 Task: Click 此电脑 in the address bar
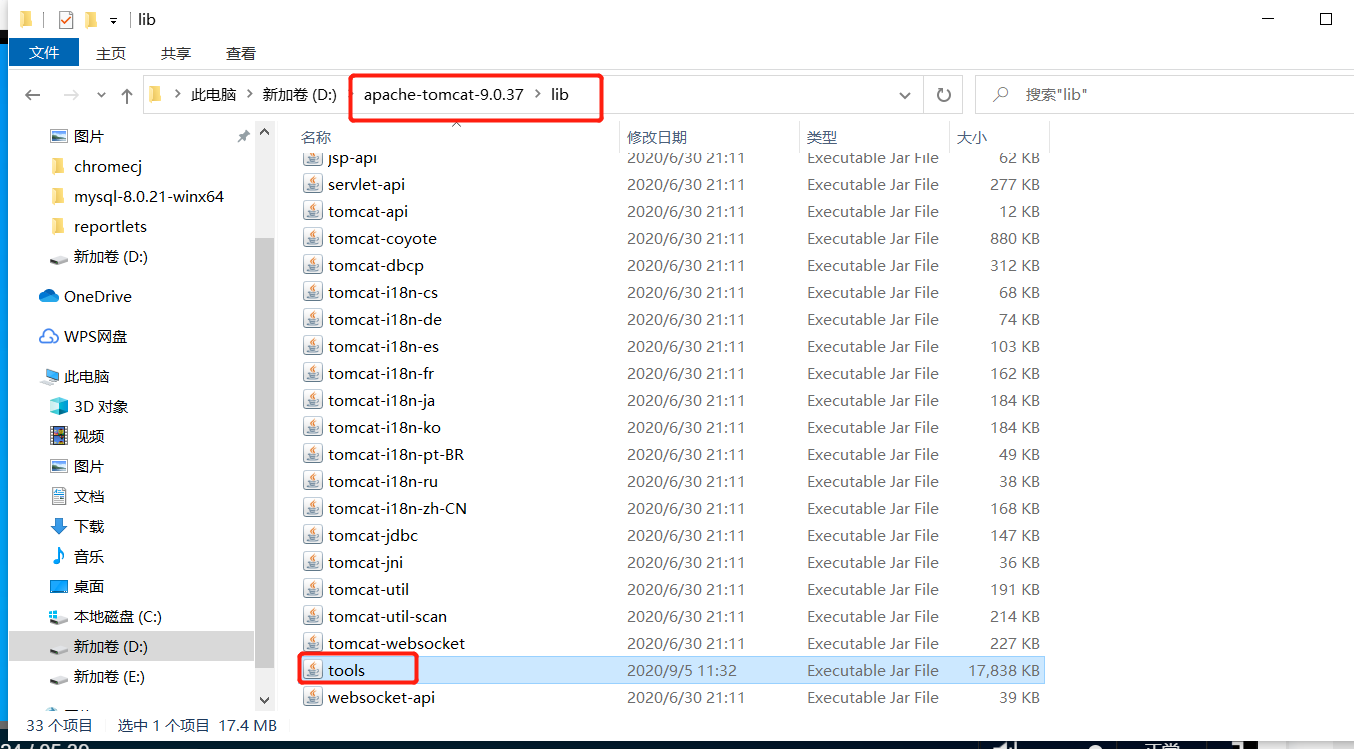click(213, 95)
